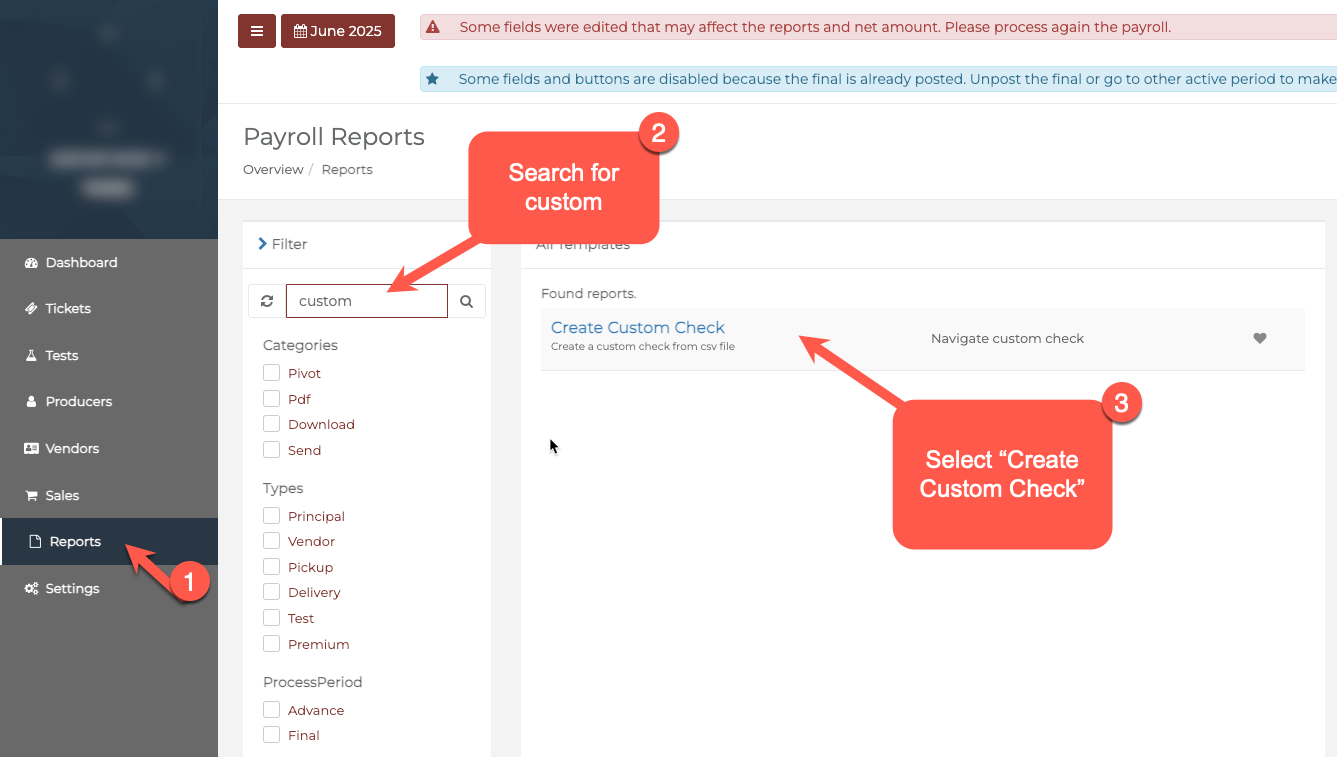Click "Create a custom check from csv file" description
The width and height of the screenshot is (1337, 757).
click(x=643, y=347)
